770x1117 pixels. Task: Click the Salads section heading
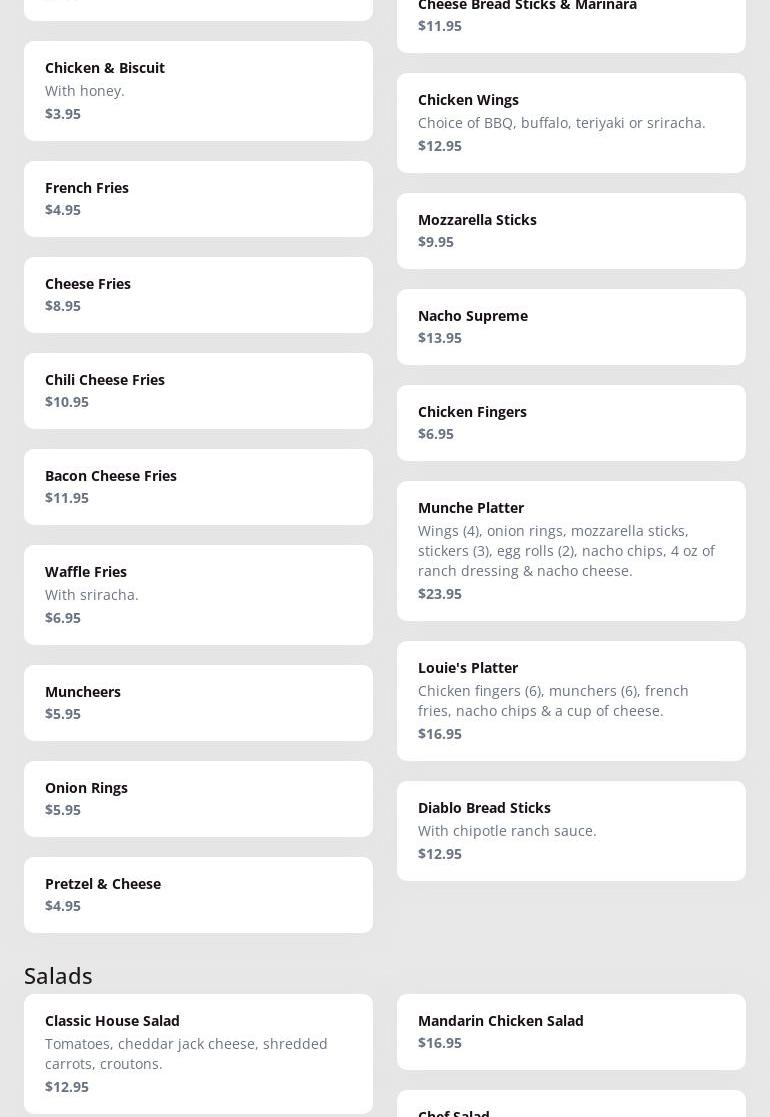pyautogui.click(x=58, y=976)
